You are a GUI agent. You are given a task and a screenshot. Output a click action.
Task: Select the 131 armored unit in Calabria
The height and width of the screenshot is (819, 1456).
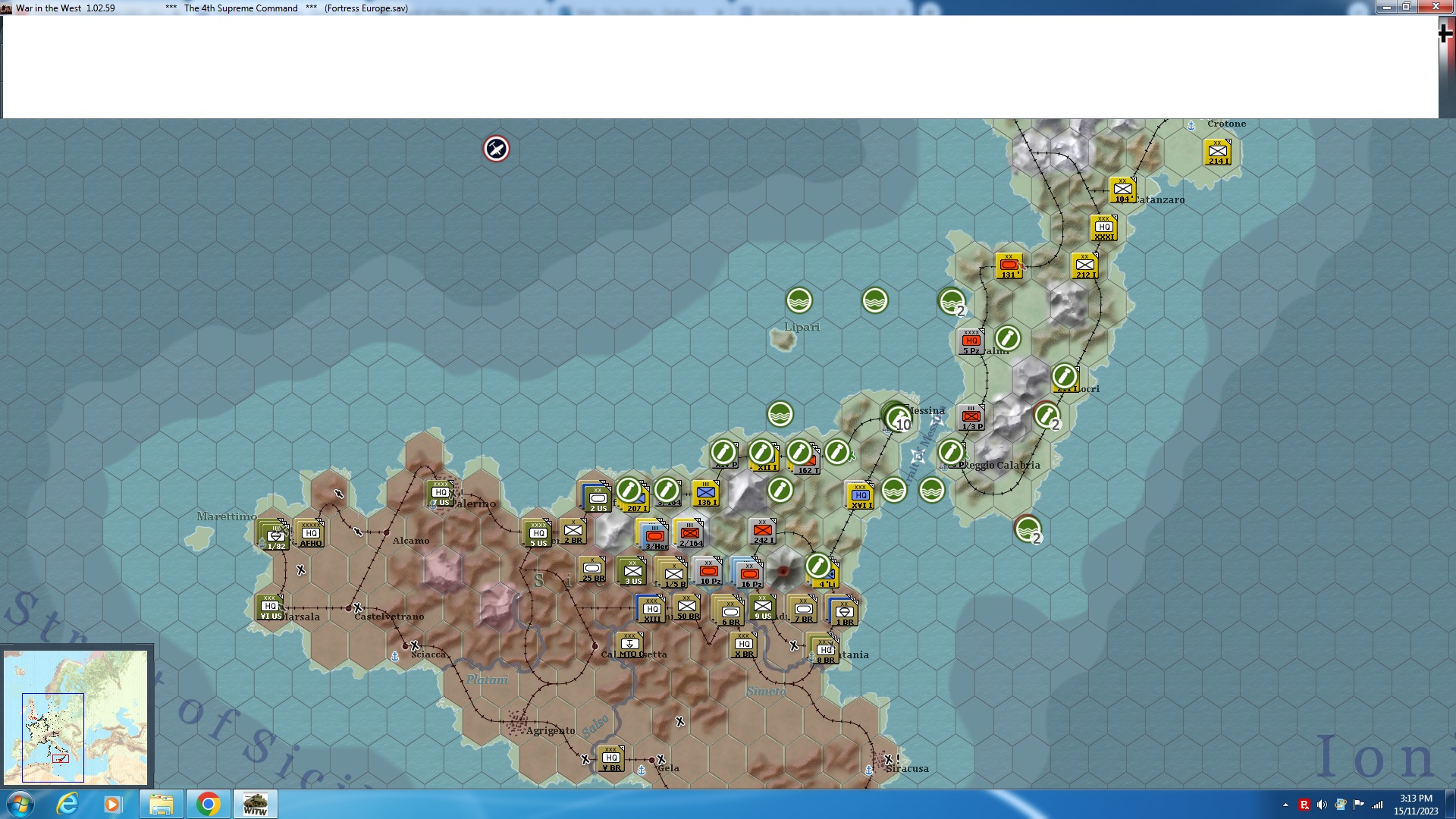[x=1009, y=266]
